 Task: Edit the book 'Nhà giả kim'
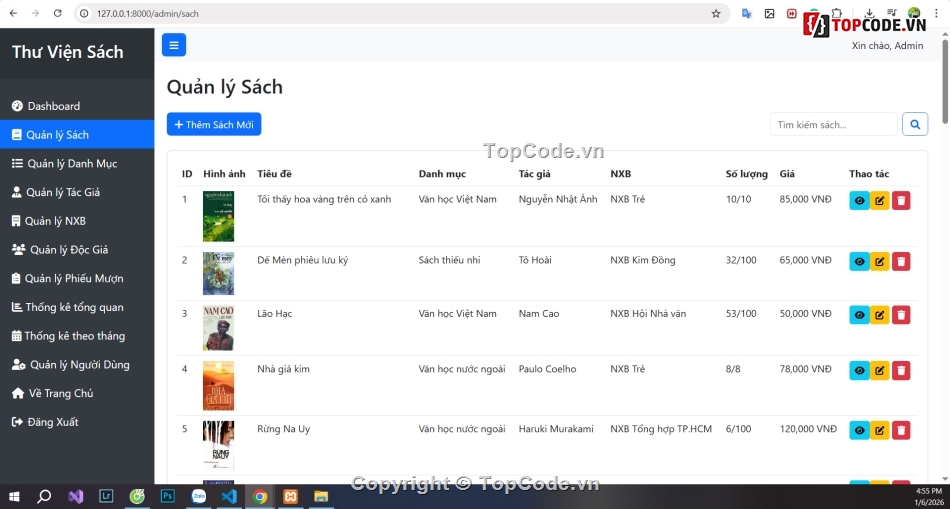[x=880, y=370]
